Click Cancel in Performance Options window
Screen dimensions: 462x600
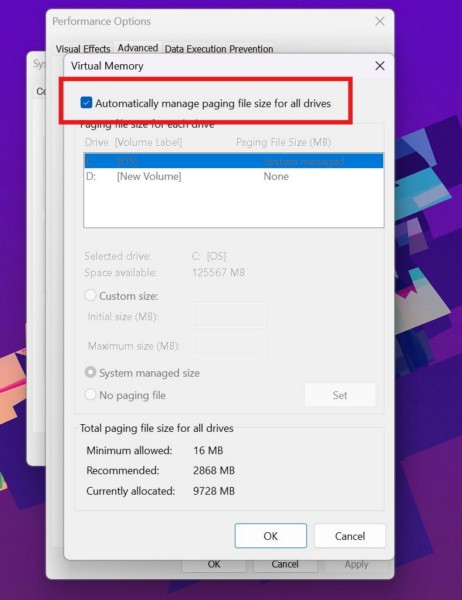(285, 565)
